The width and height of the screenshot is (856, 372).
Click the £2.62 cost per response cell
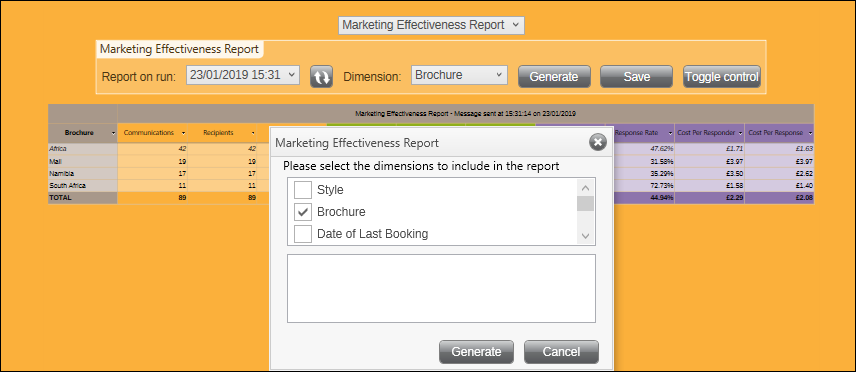click(x=780, y=173)
